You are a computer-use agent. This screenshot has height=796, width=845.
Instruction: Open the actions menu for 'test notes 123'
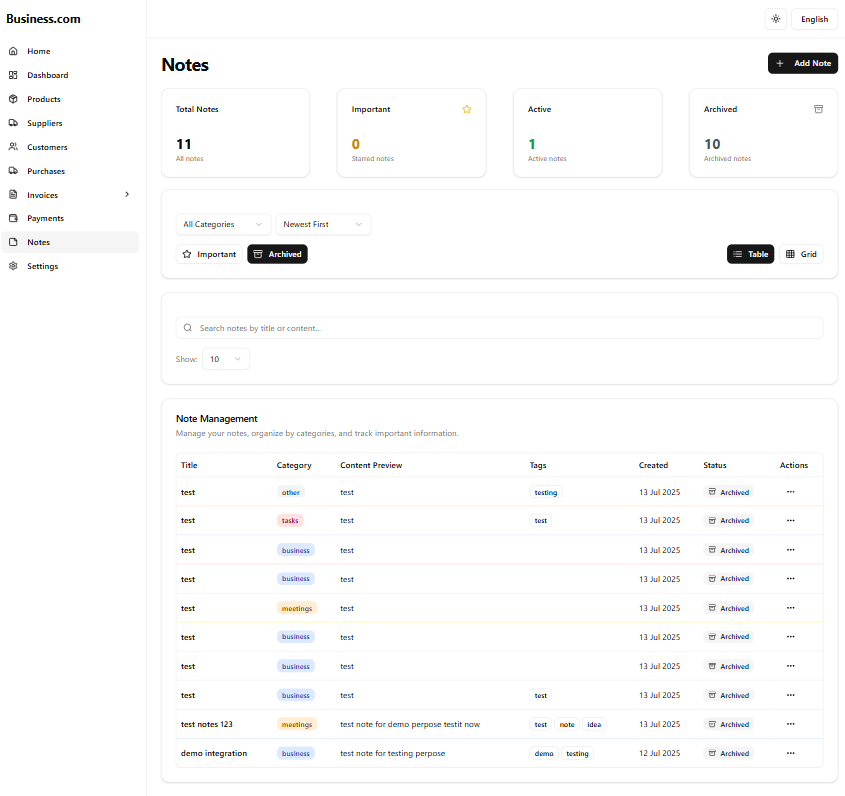coord(791,724)
